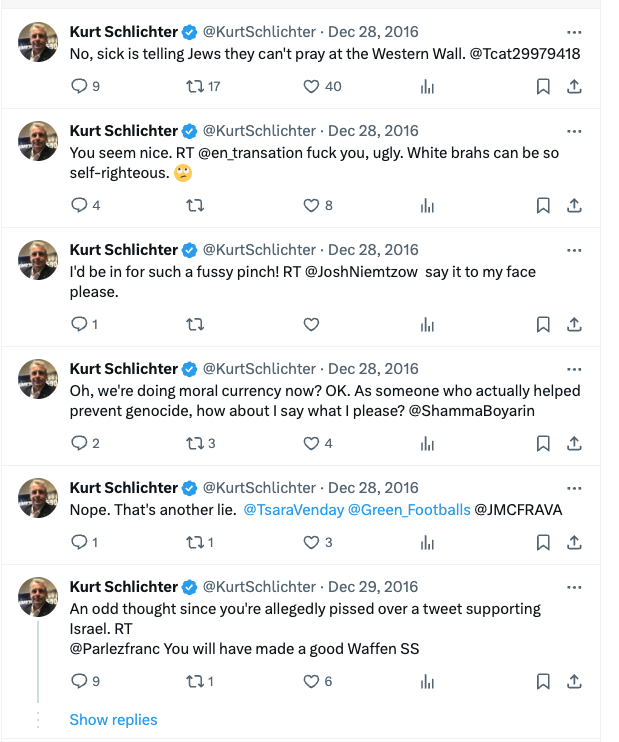This screenshot has width=619, height=742.
Task: Like the "You seem nice" tweet
Action: pyautogui.click(x=311, y=206)
